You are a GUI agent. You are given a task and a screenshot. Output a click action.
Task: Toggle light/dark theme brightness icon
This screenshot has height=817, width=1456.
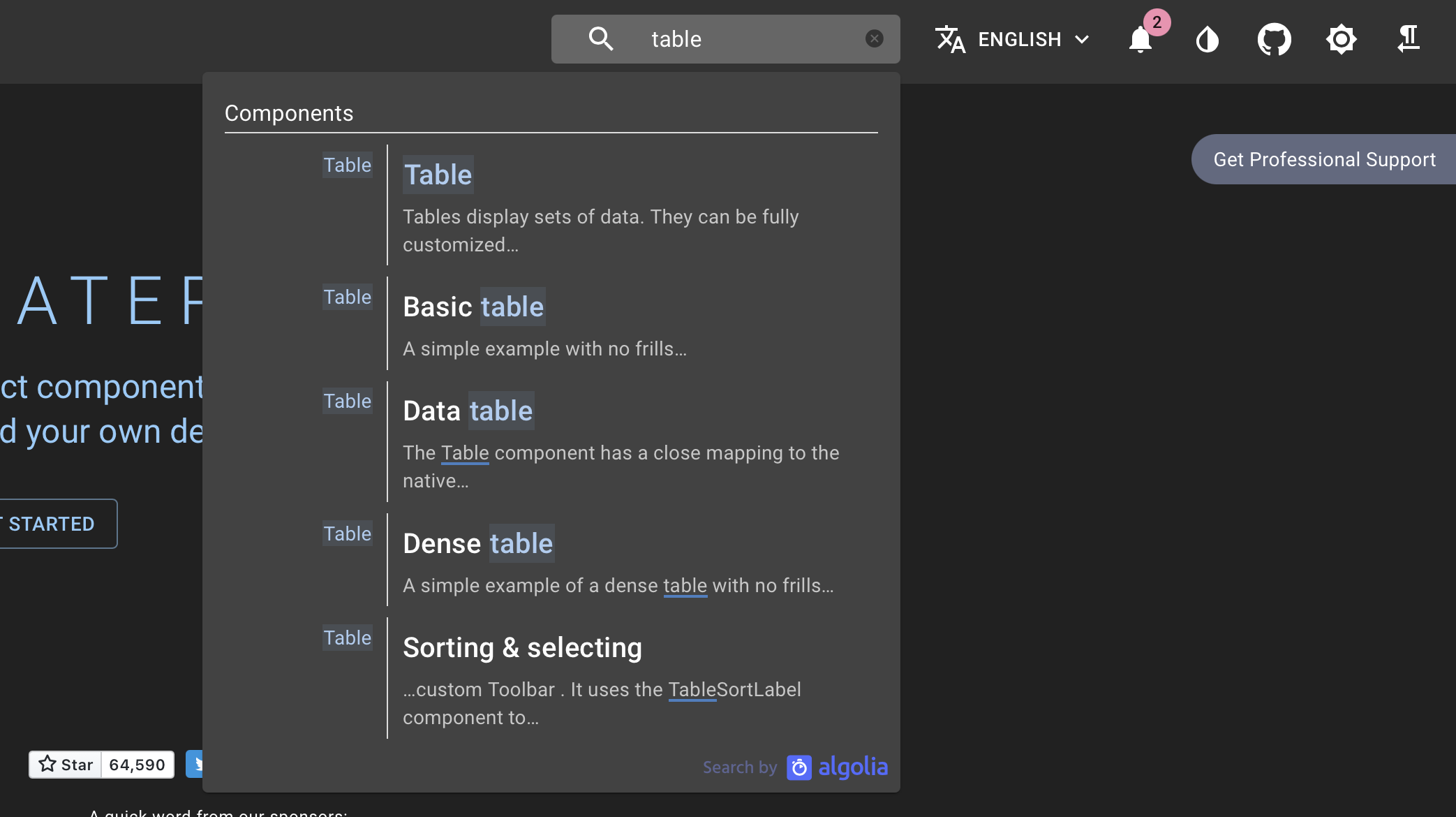point(1341,40)
